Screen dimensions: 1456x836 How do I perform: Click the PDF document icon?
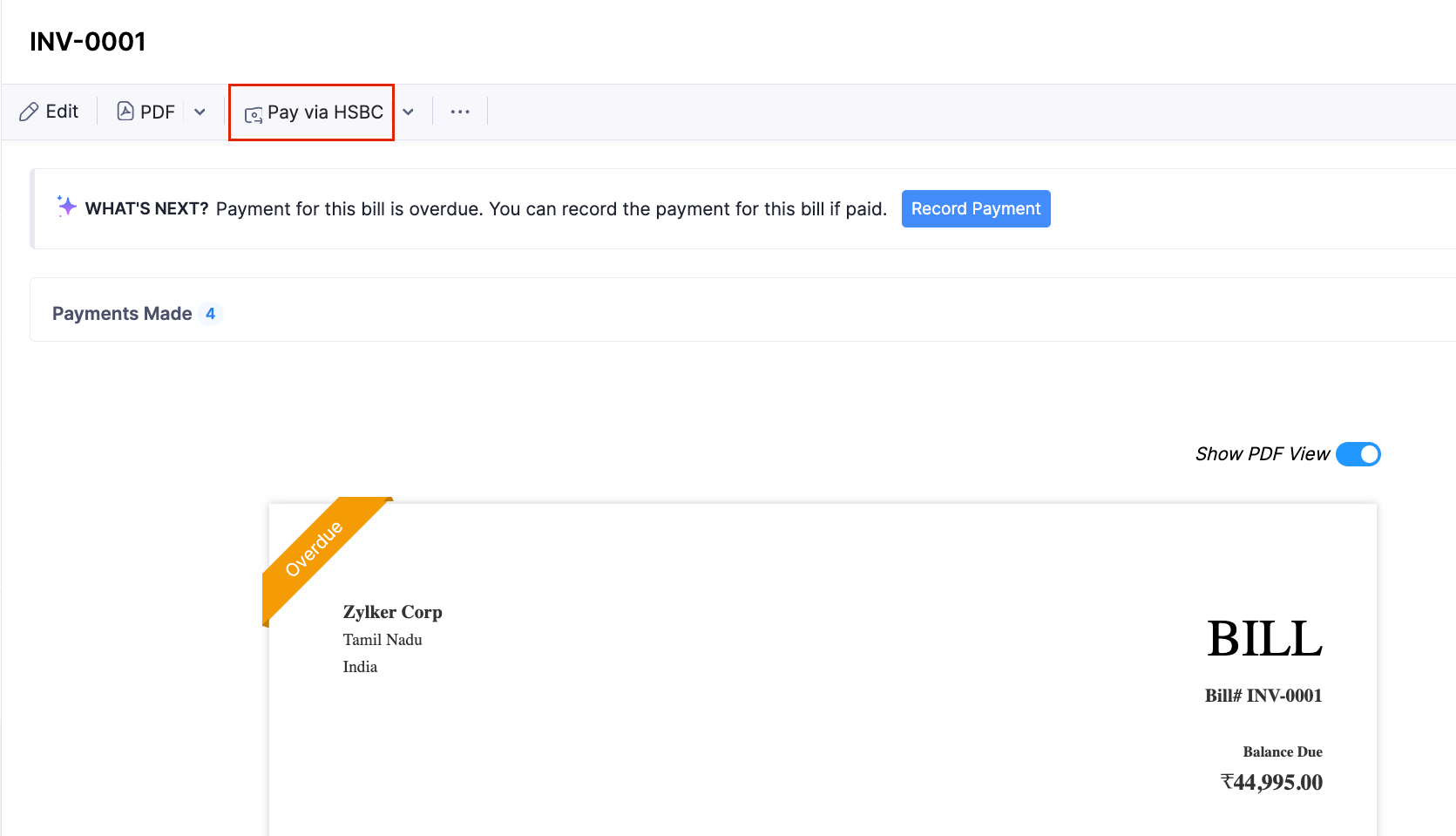(x=125, y=112)
